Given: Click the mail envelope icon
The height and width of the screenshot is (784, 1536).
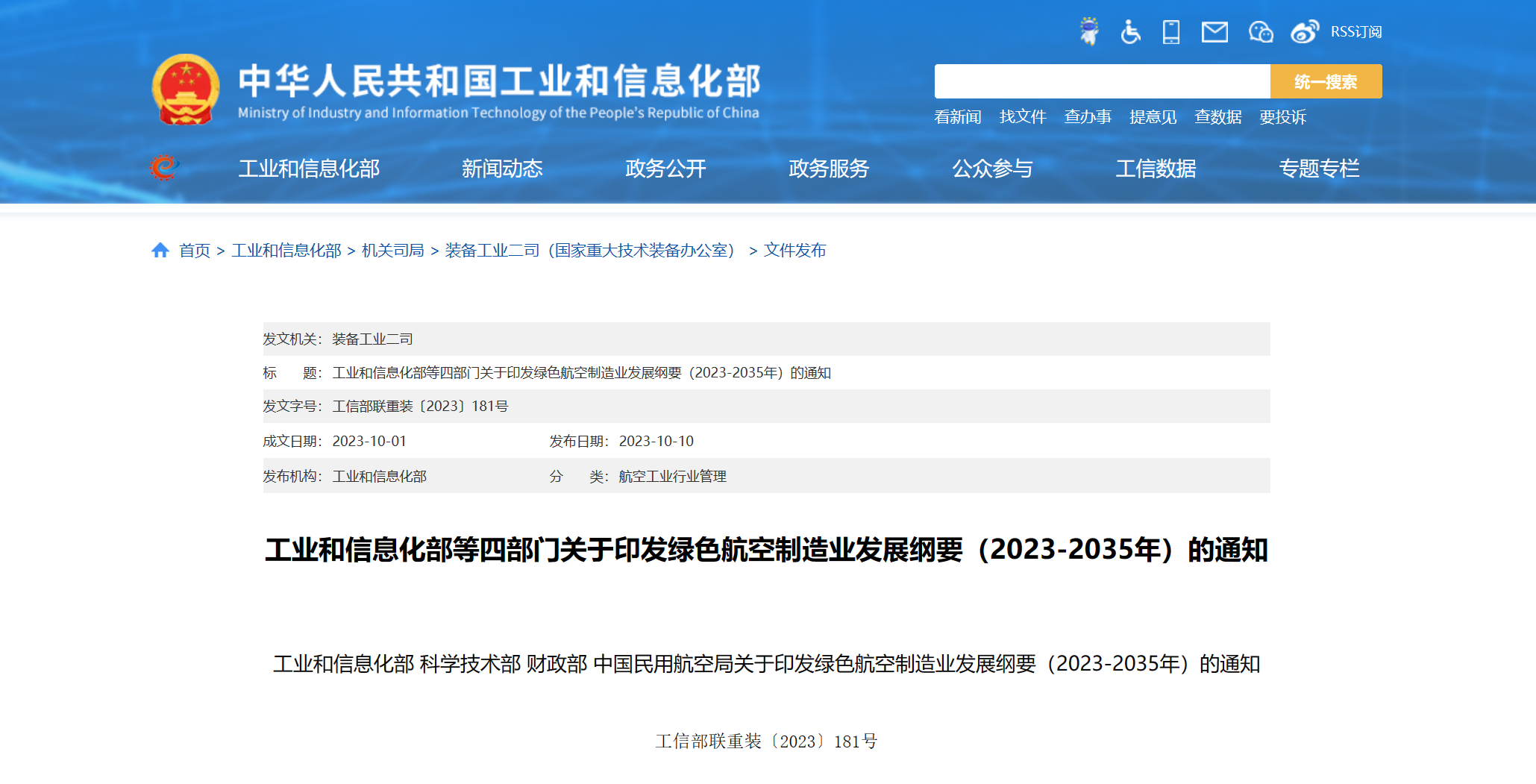Looking at the screenshot, I should (1214, 31).
